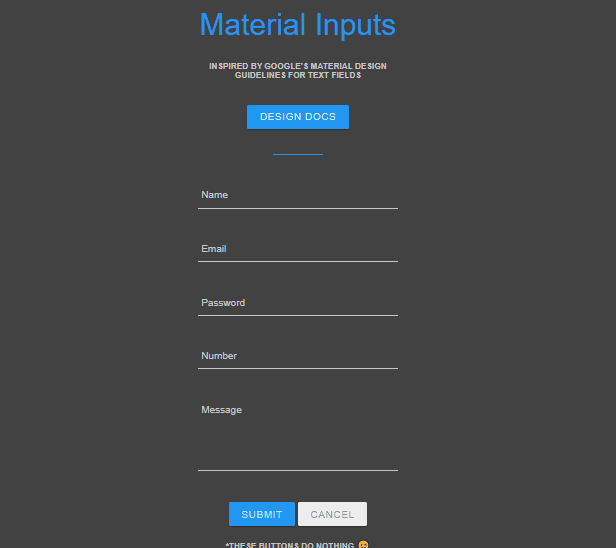This screenshot has width=616, height=548.
Task: Click the floating Number label text
Action: tap(219, 356)
